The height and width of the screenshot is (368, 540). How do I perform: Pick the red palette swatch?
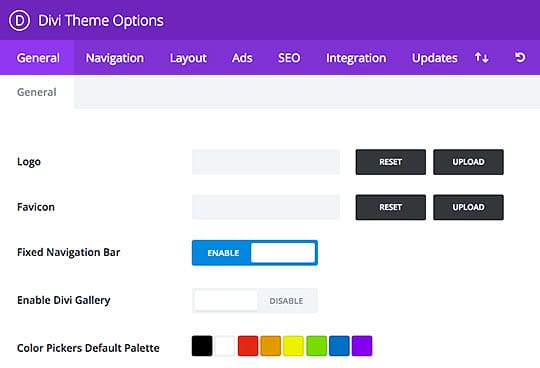pyautogui.click(x=248, y=346)
